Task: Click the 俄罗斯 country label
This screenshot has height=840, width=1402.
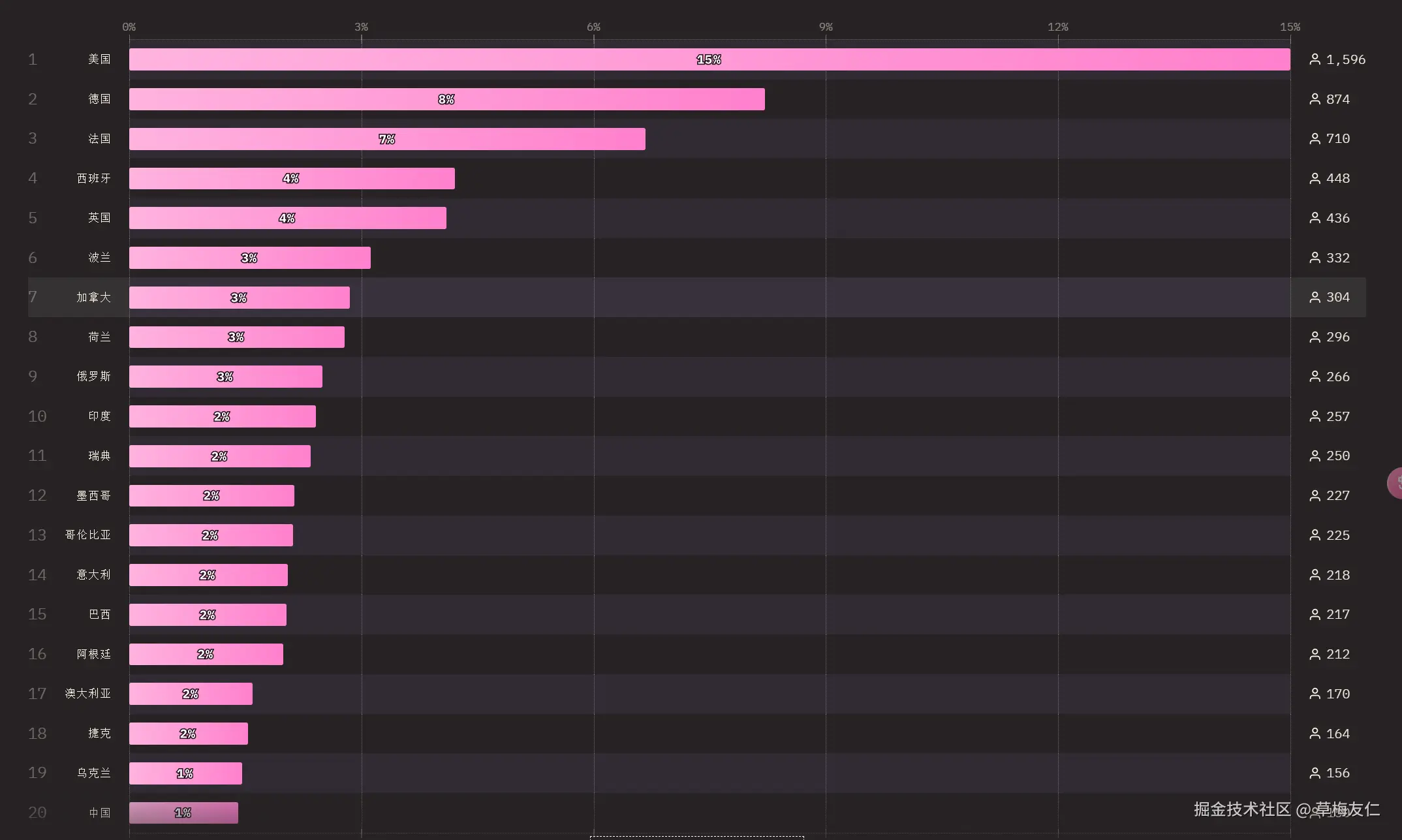Action: point(93,377)
